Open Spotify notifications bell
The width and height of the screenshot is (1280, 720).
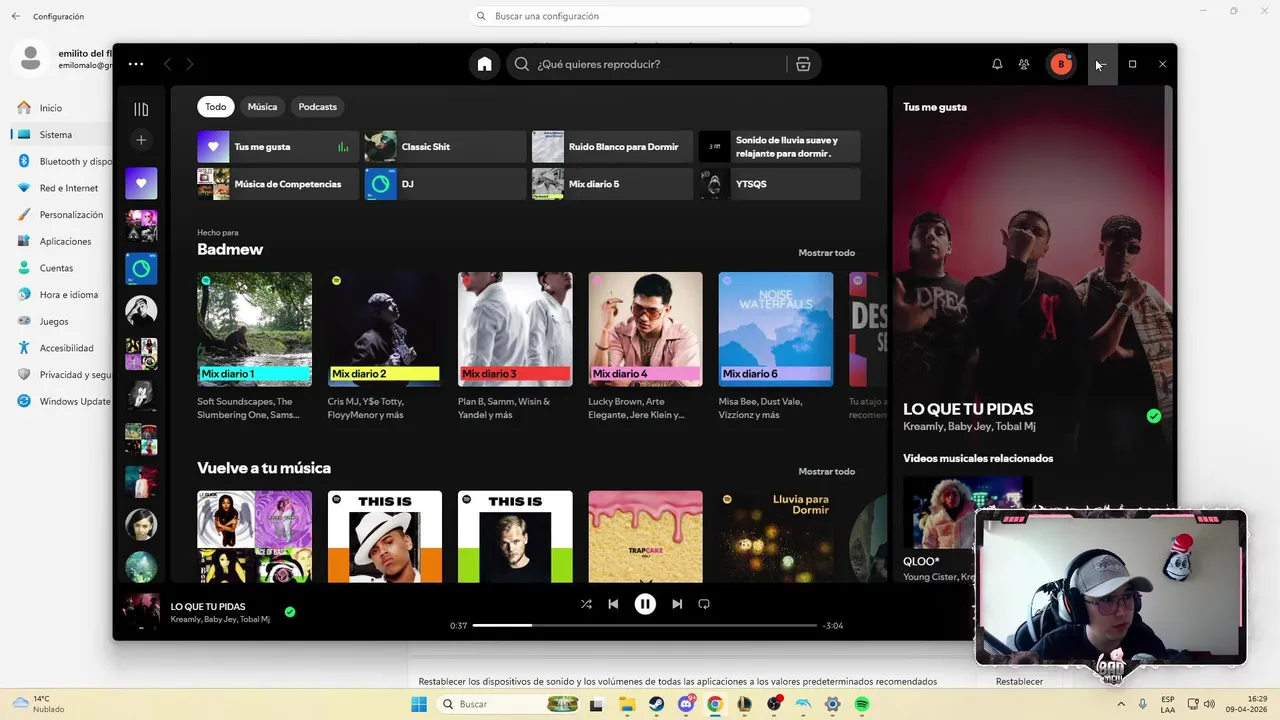click(997, 64)
